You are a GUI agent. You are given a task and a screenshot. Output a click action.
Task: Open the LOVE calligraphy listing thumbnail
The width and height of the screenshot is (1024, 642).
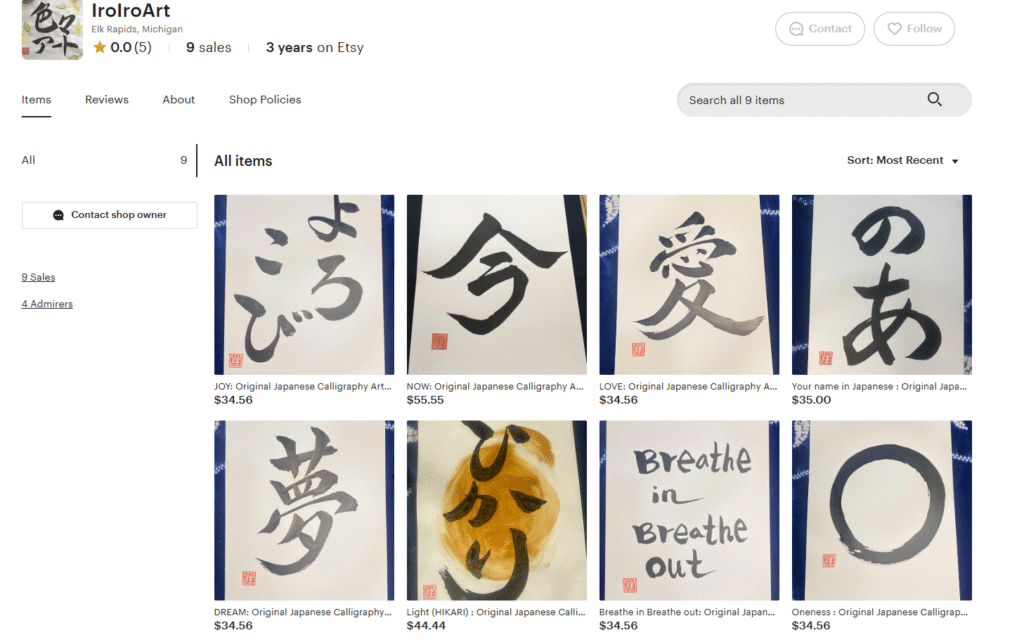[689, 284]
